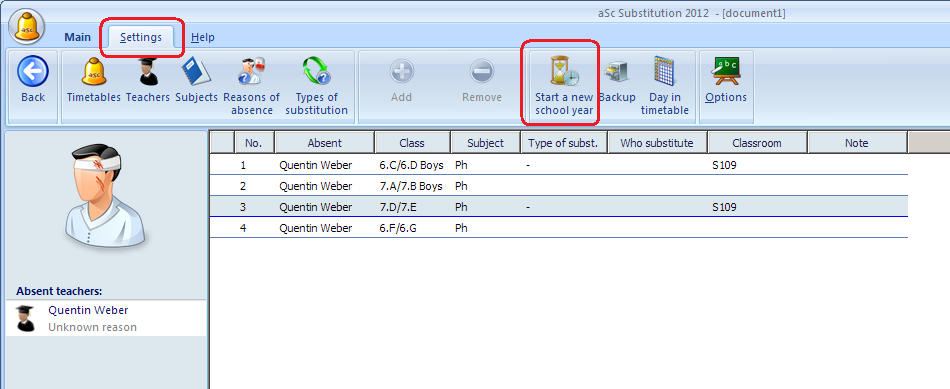Click the Who substitute column header
This screenshot has height=389, width=950.
pos(656,143)
